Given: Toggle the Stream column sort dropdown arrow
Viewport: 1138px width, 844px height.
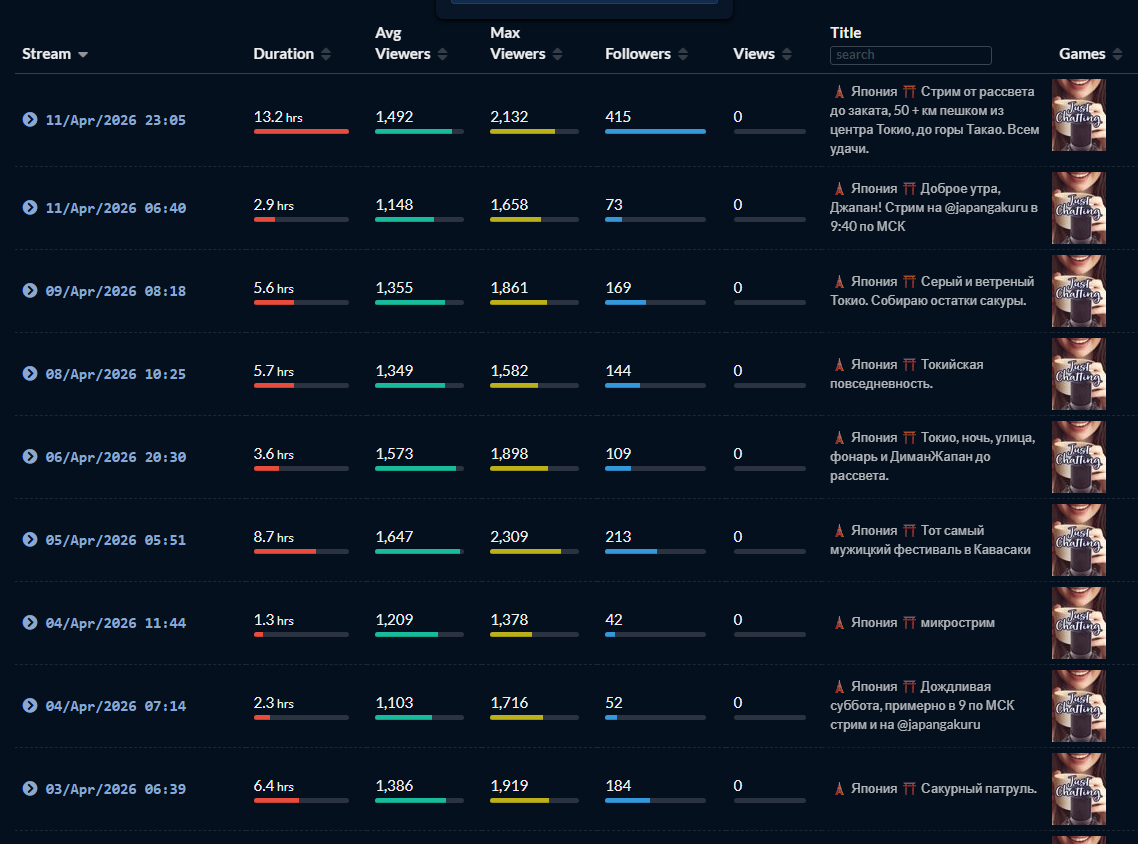Looking at the screenshot, I should 83,55.
